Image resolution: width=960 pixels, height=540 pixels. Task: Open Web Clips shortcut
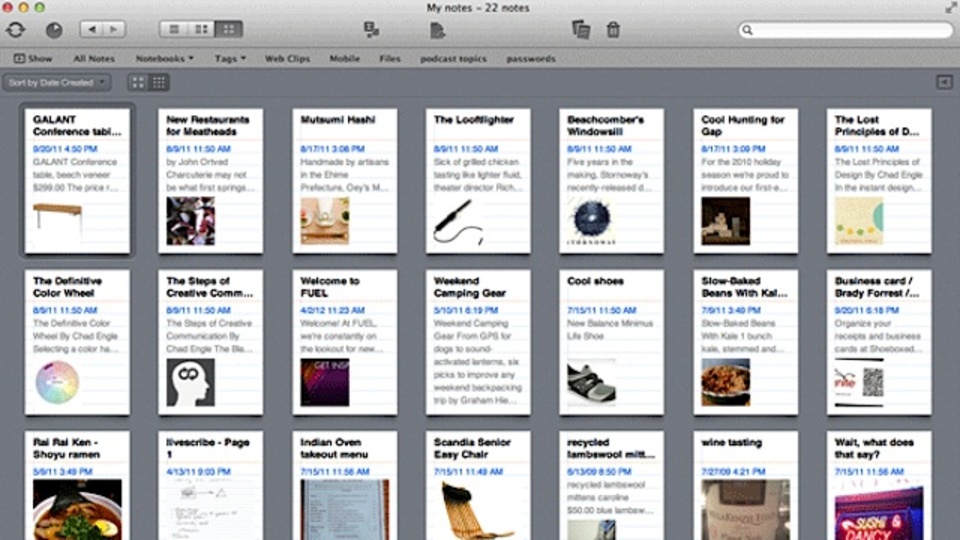click(x=287, y=59)
